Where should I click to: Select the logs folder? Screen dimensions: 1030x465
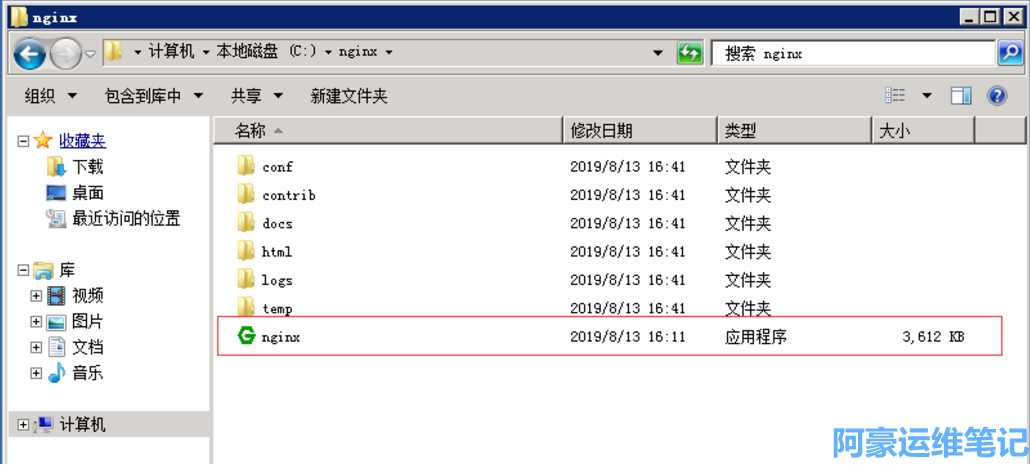(x=277, y=280)
